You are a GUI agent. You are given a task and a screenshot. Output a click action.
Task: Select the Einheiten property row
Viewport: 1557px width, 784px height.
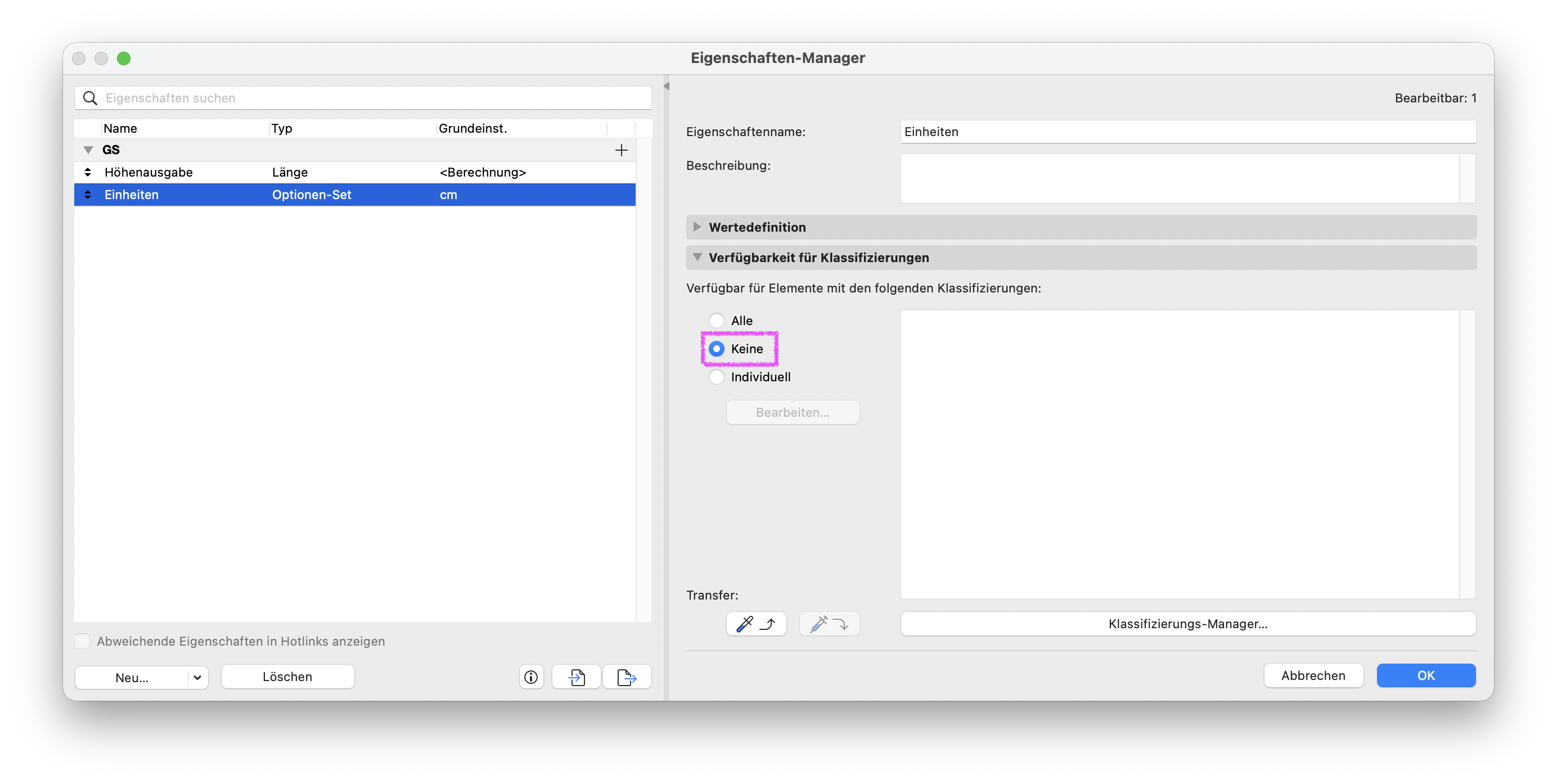coord(355,195)
